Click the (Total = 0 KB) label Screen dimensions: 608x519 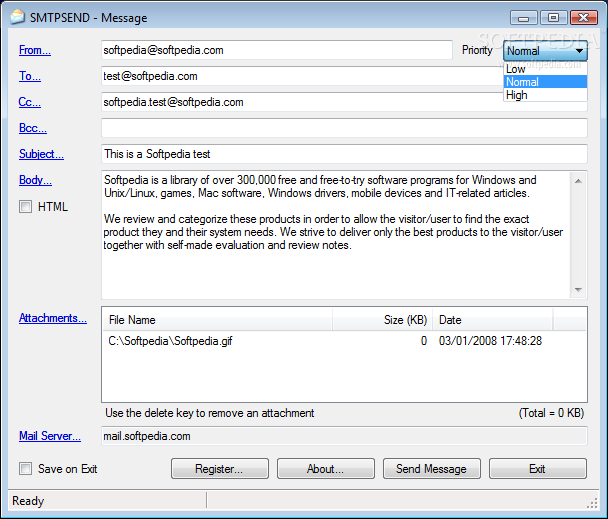pyautogui.click(x=551, y=413)
